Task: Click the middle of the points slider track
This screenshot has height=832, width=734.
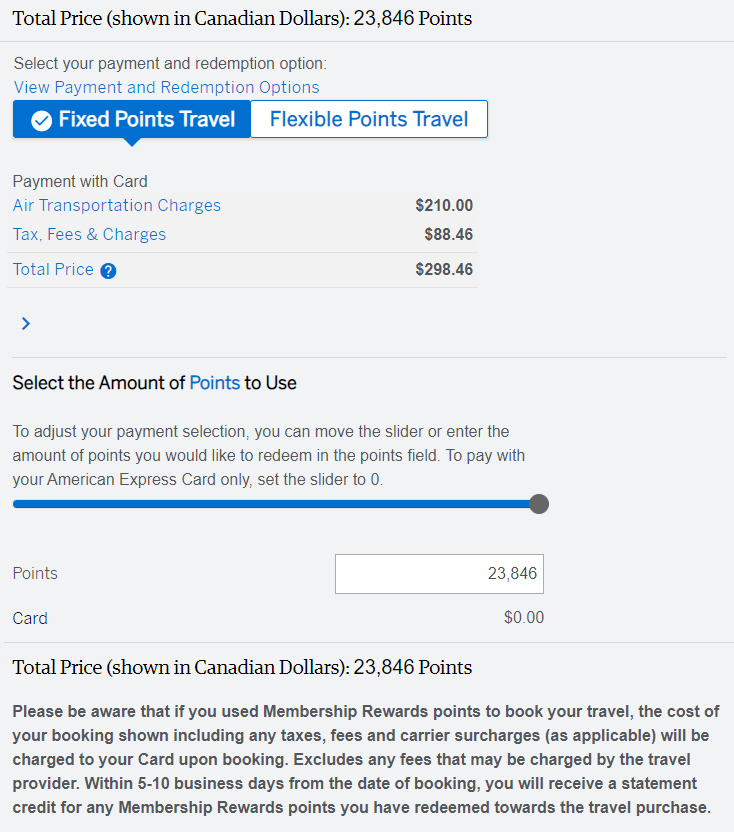Action: pos(275,503)
